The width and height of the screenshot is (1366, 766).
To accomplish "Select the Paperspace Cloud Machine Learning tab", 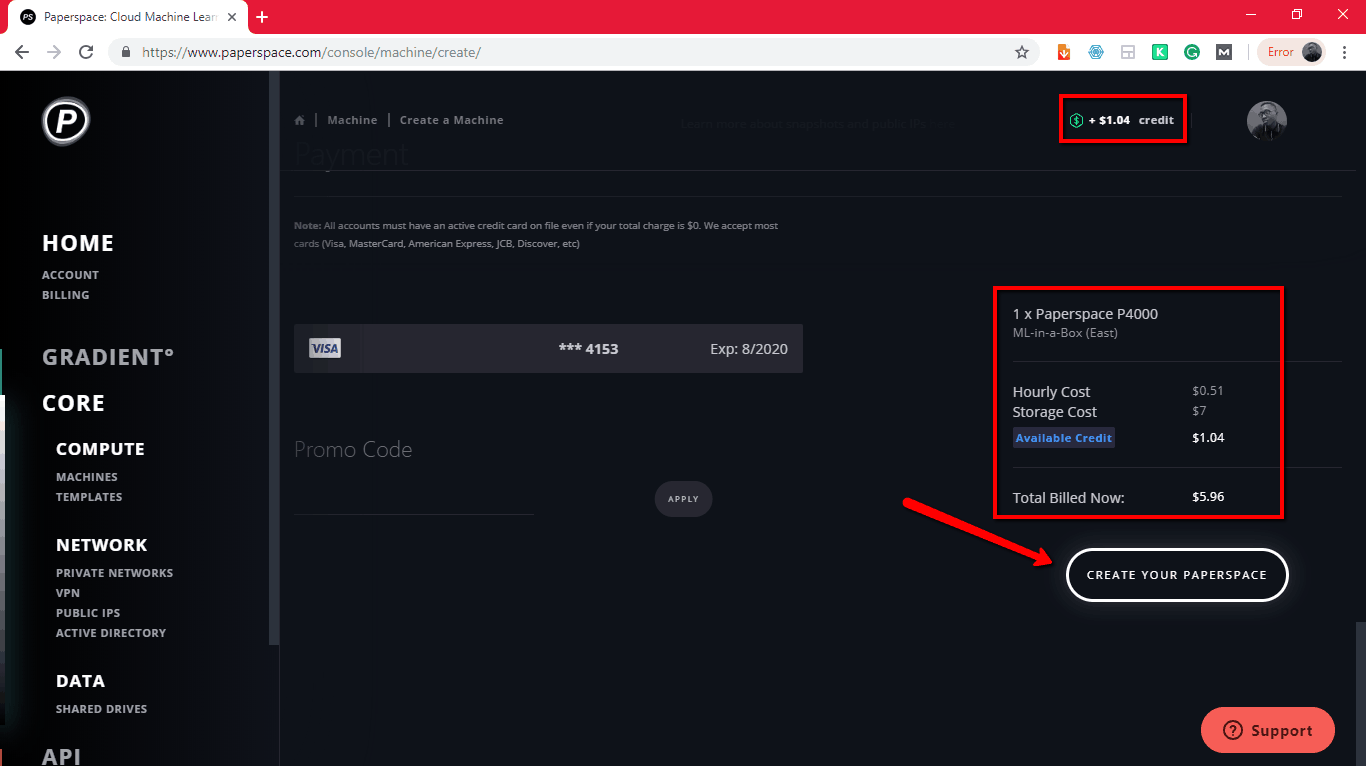I will pyautogui.click(x=127, y=17).
